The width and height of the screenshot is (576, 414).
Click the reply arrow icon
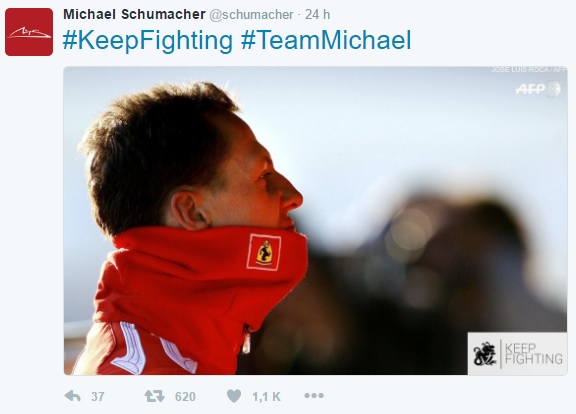click(72, 396)
